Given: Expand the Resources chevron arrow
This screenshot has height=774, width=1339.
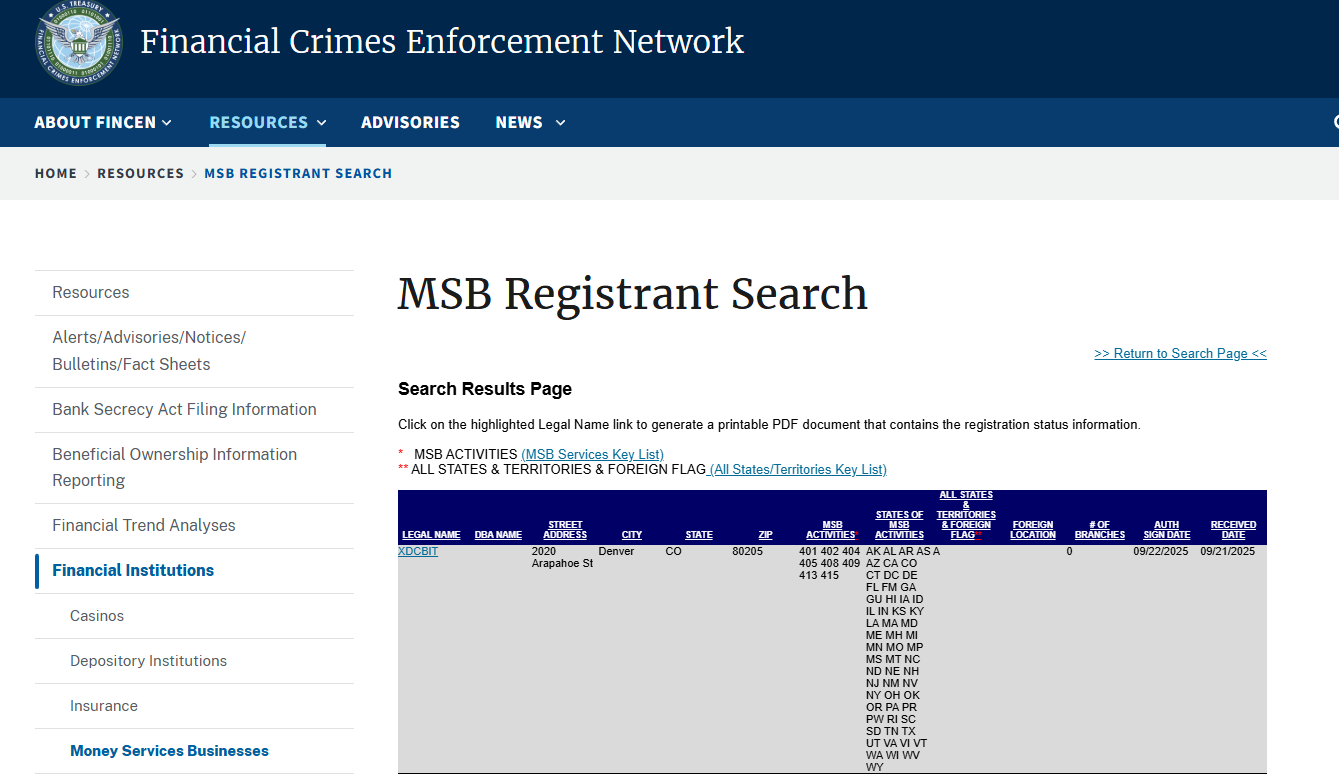Looking at the screenshot, I should coord(322,122).
